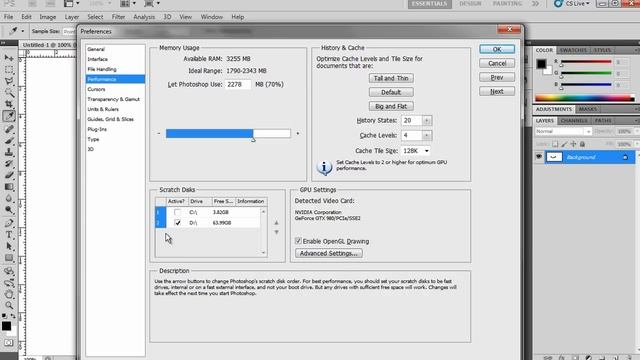This screenshot has width=640, height=360.
Task: Select the History Brush tool
Action: click(9, 164)
